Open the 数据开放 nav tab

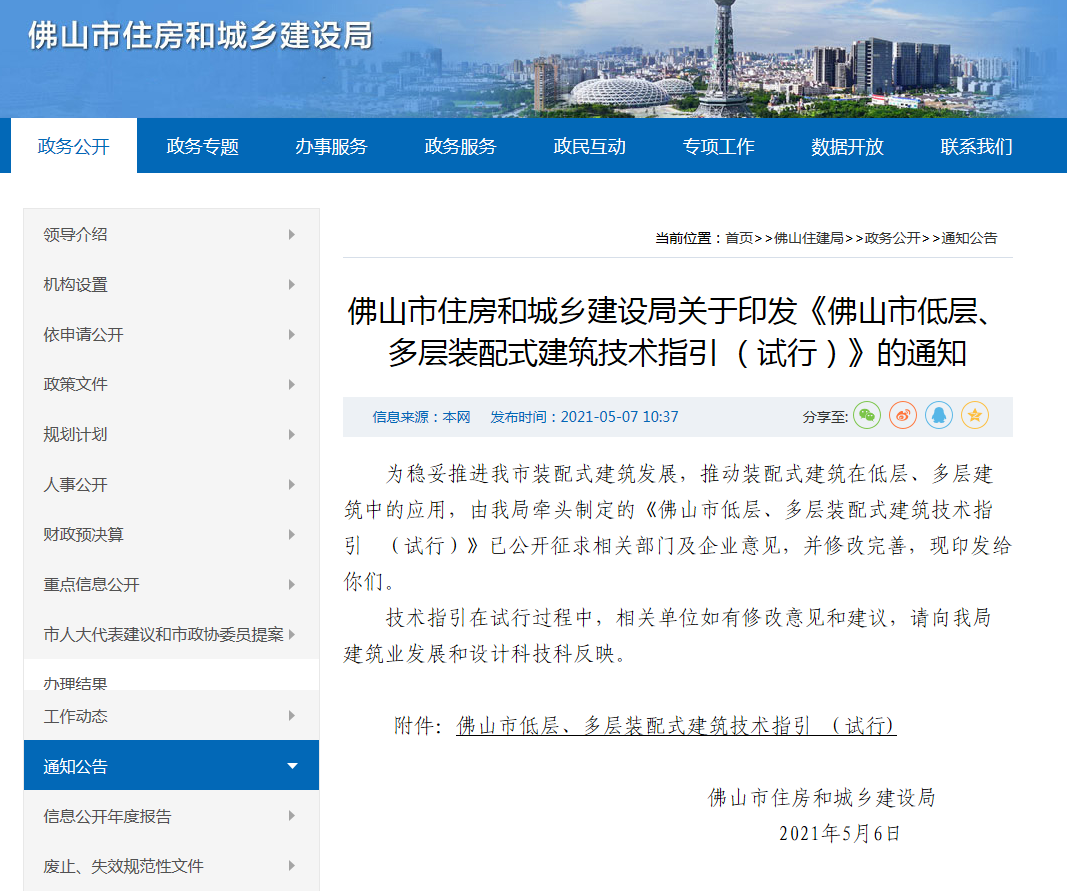(x=847, y=146)
